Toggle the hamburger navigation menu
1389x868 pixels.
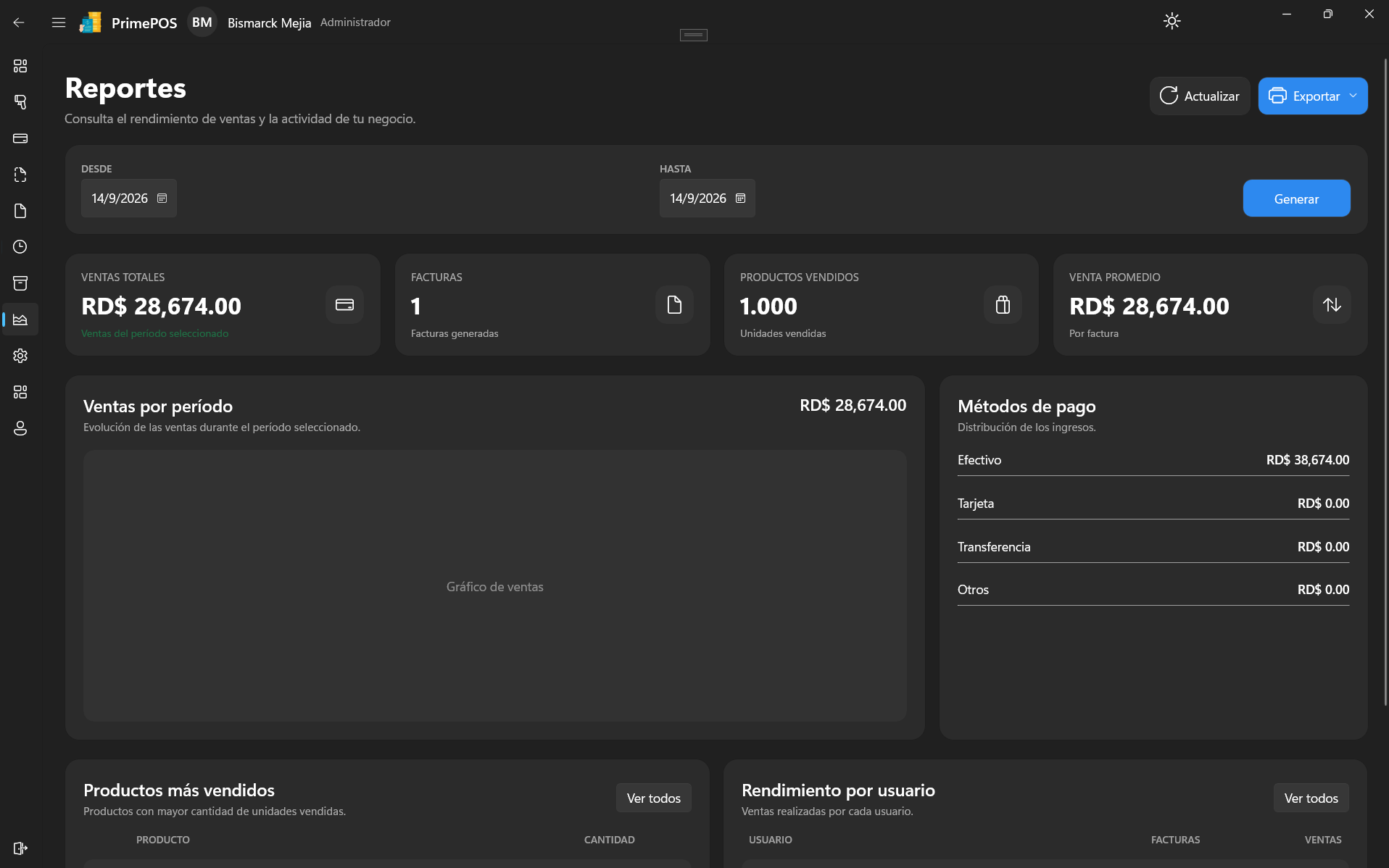(59, 22)
